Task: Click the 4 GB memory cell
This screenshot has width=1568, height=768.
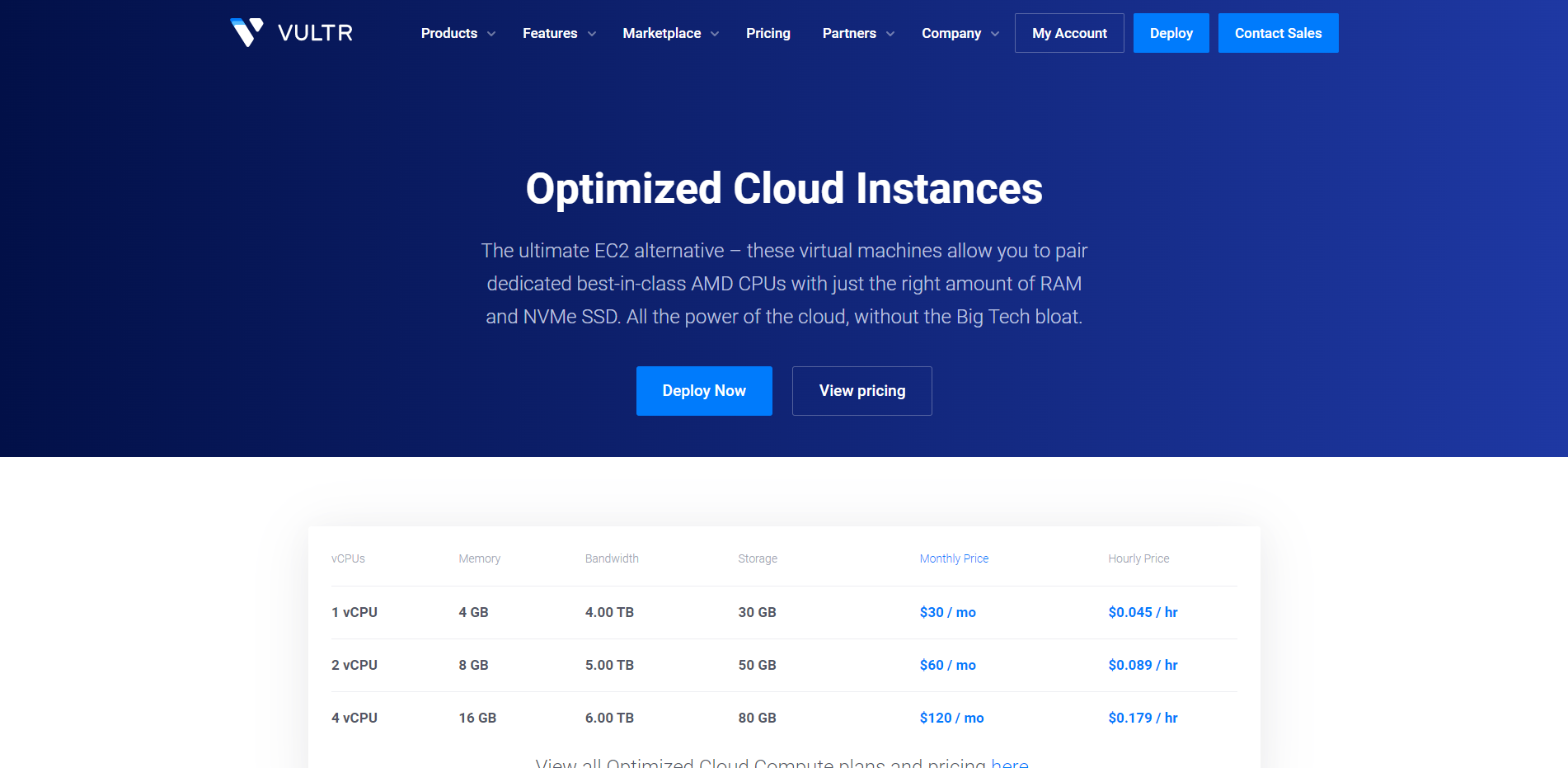Action: pos(473,612)
